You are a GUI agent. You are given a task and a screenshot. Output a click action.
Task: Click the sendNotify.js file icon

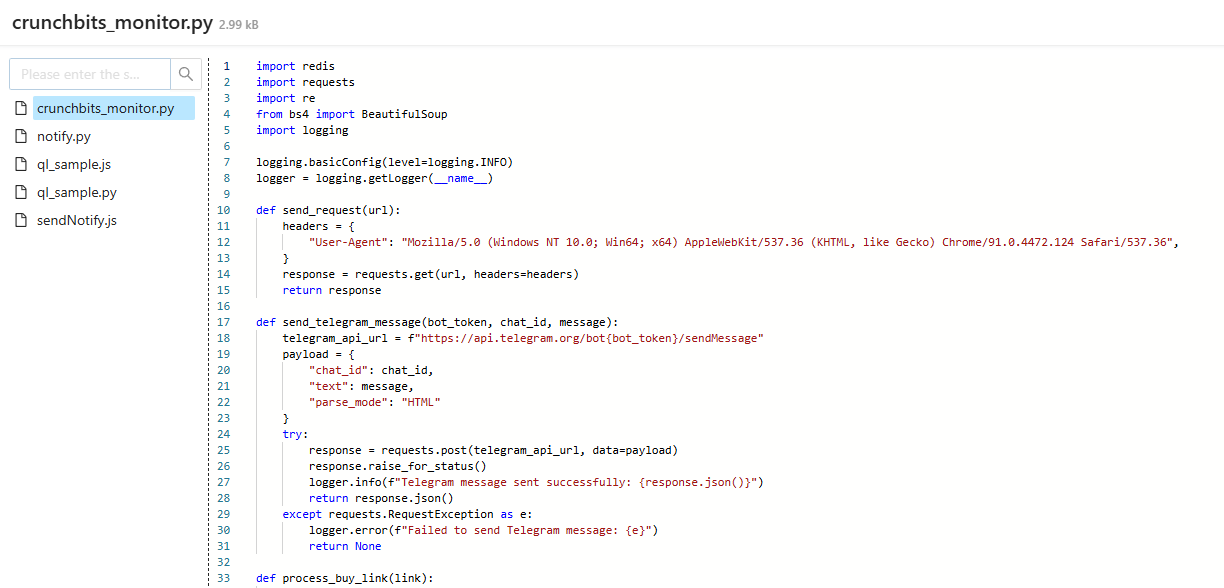(21, 220)
